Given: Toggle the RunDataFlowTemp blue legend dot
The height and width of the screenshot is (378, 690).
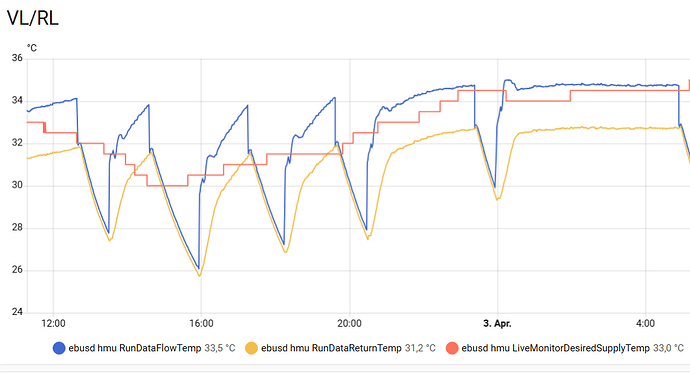Looking at the screenshot, I should tap(59, 349).
